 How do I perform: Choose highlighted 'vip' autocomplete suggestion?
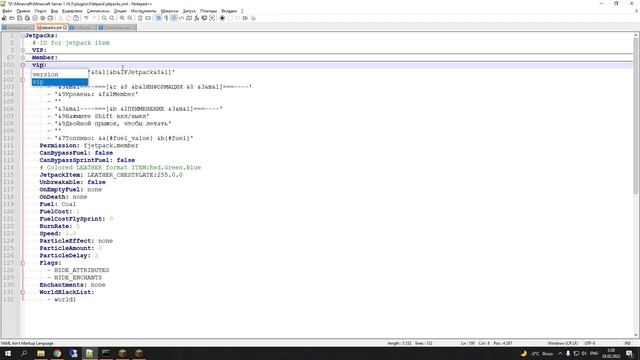(60, 82)
